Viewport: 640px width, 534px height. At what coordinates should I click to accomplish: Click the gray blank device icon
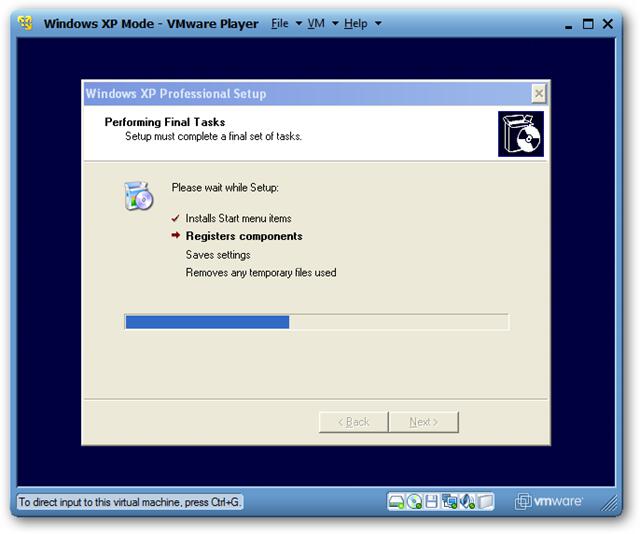point(485,502)
